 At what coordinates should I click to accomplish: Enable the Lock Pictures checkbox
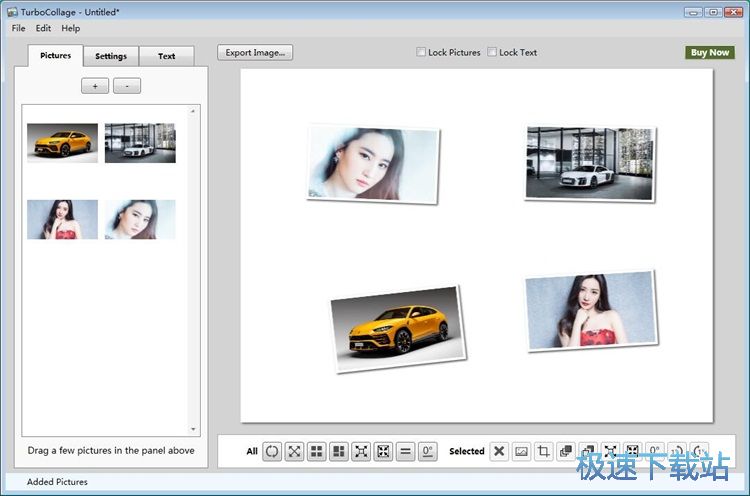tap(421, 52)
